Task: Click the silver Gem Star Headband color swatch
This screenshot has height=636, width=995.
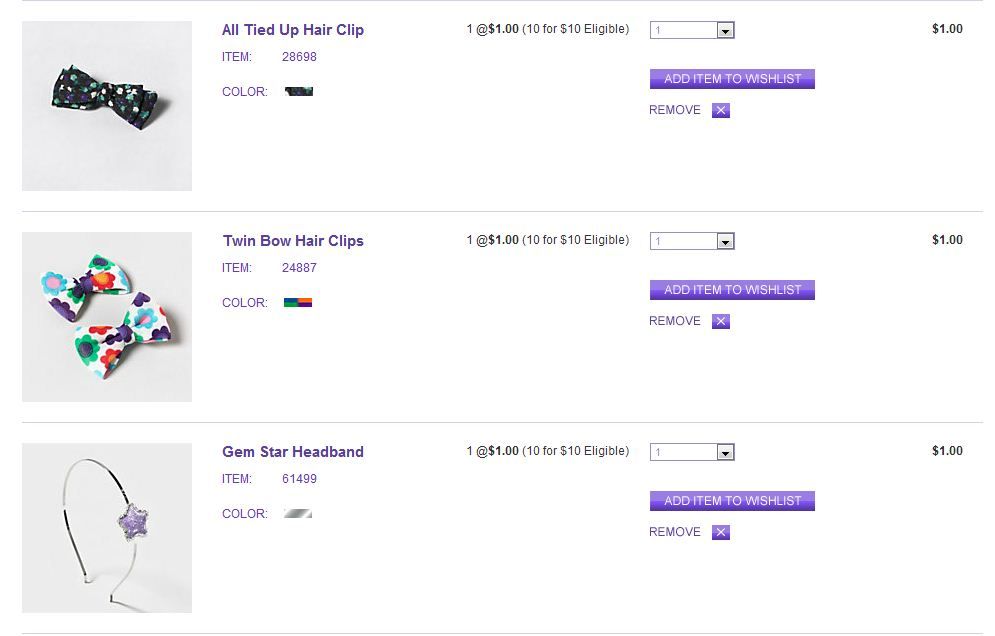Action: click(298, 514)
